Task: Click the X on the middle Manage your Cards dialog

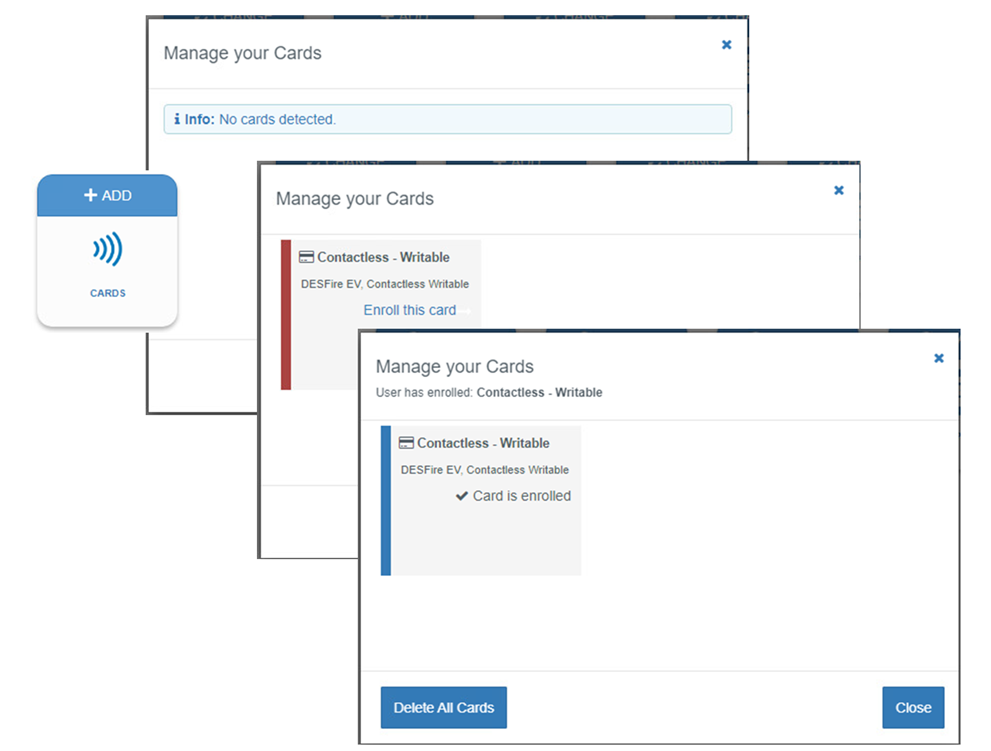Action: click(x=838, y=190)
